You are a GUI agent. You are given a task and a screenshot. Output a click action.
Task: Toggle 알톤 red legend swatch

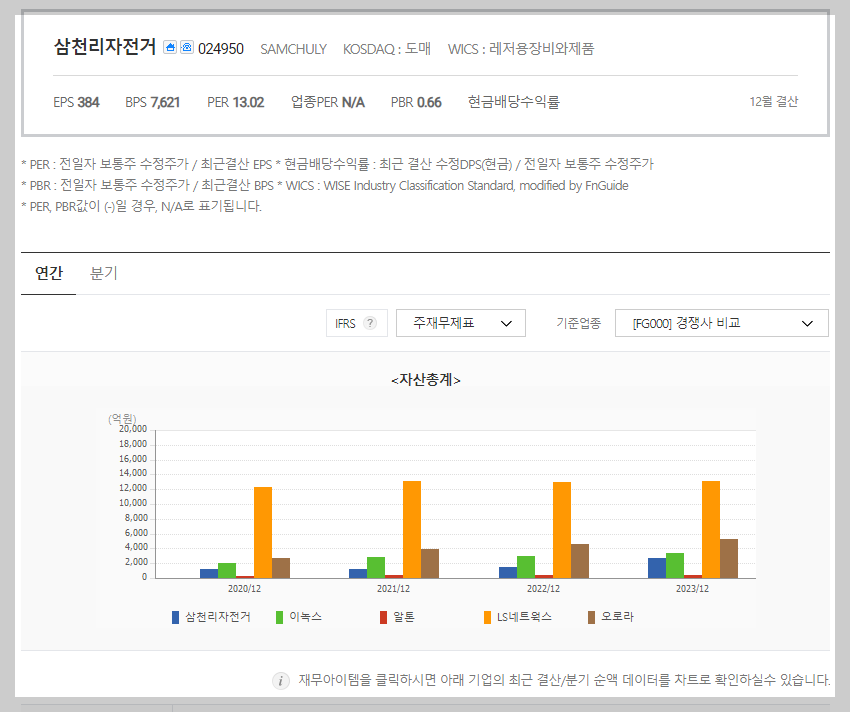coord(383,617)
